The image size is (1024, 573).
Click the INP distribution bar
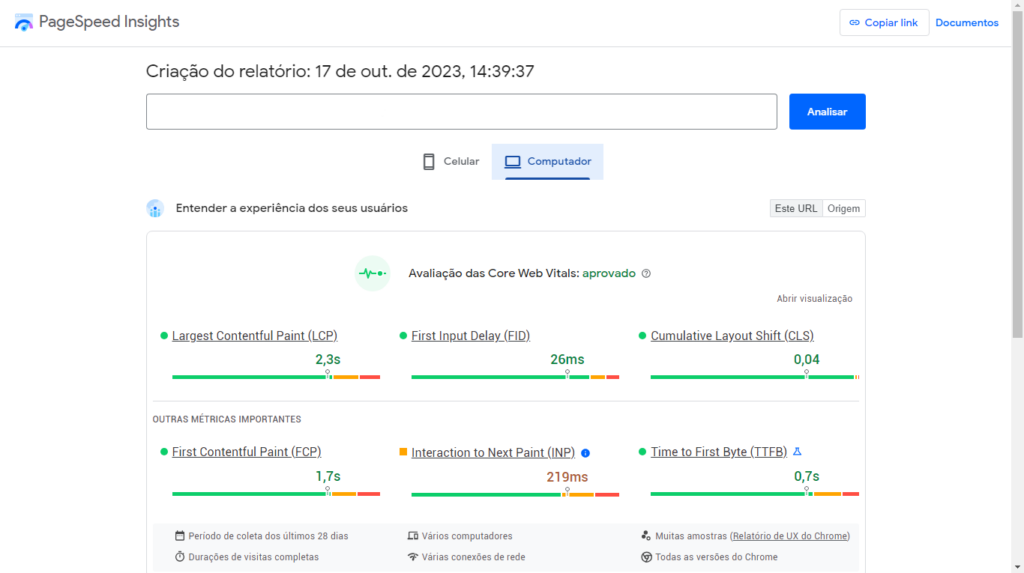(x=515, y=495)
